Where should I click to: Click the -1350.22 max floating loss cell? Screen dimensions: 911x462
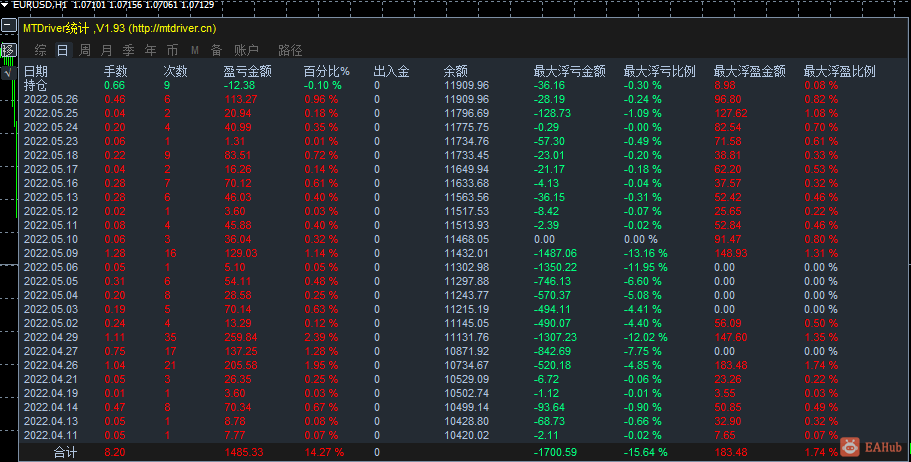point(555,267)
